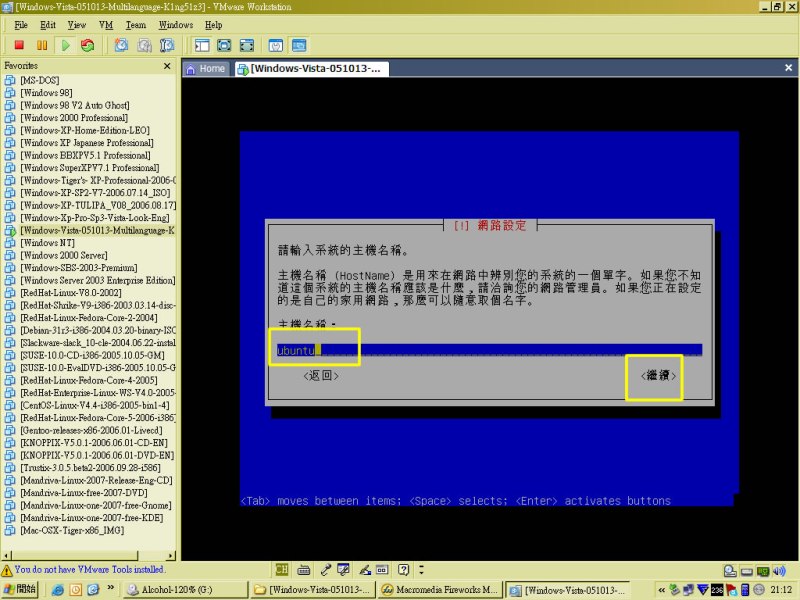Close the Favorites panel

coord(167,66)
